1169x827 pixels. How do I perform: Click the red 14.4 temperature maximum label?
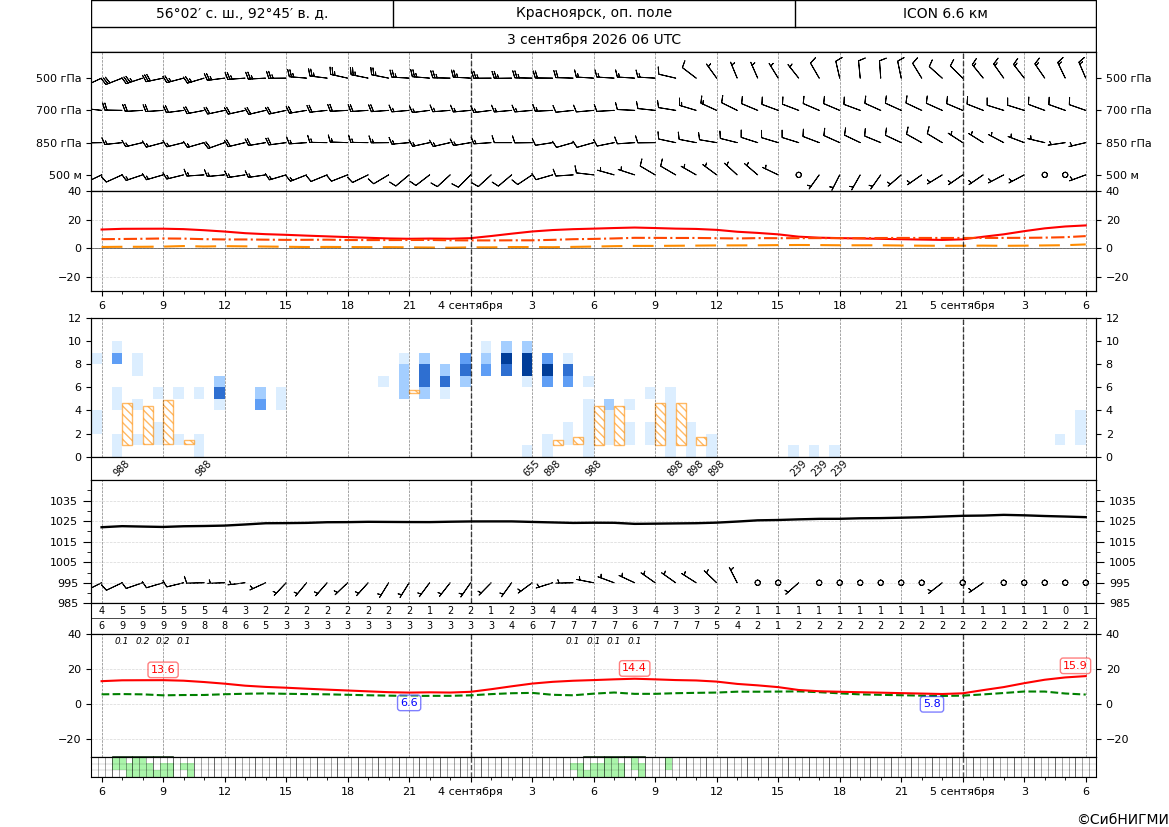pyautogui.click(x=634, y=667)
